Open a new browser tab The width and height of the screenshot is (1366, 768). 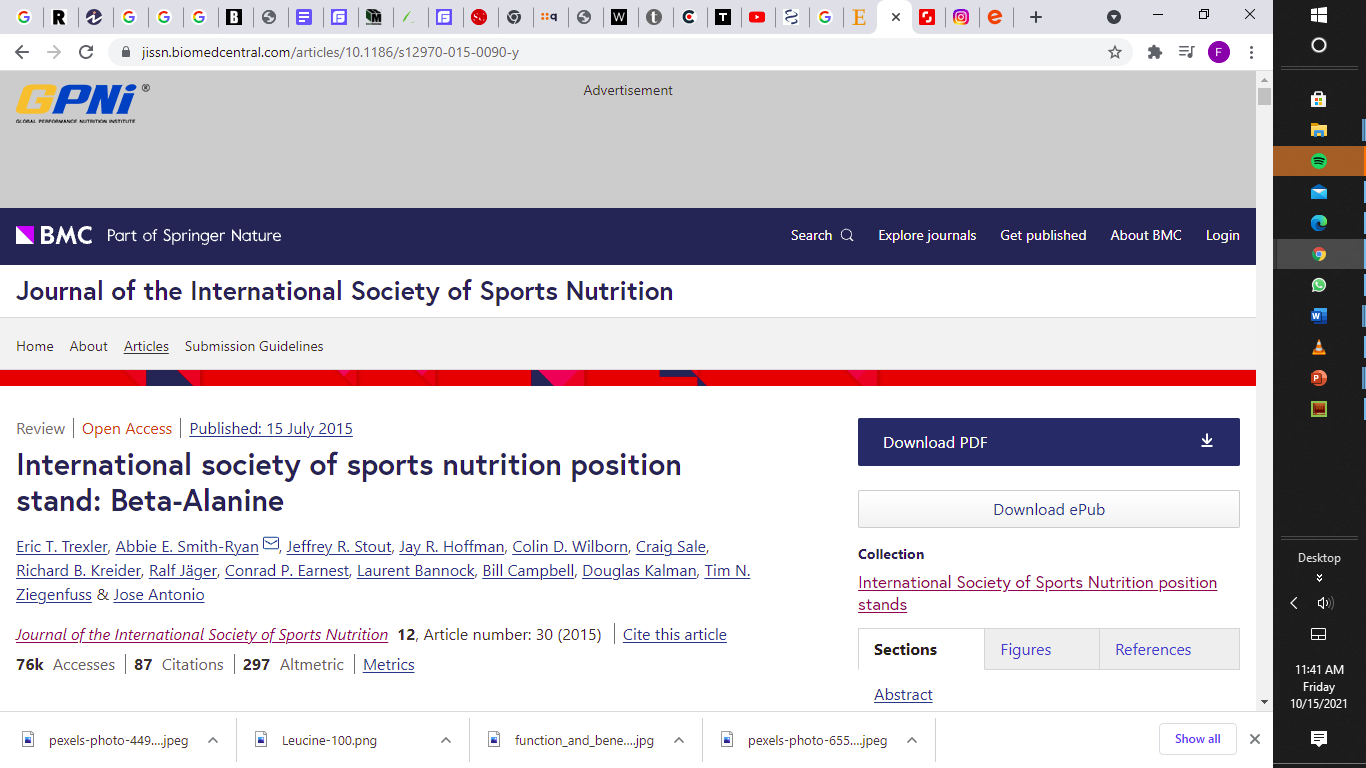click(x=1036, y=17)
